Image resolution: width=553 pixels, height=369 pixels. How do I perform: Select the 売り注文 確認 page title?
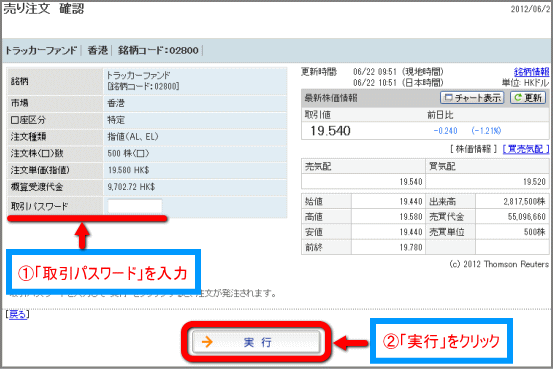coord(44,8)
